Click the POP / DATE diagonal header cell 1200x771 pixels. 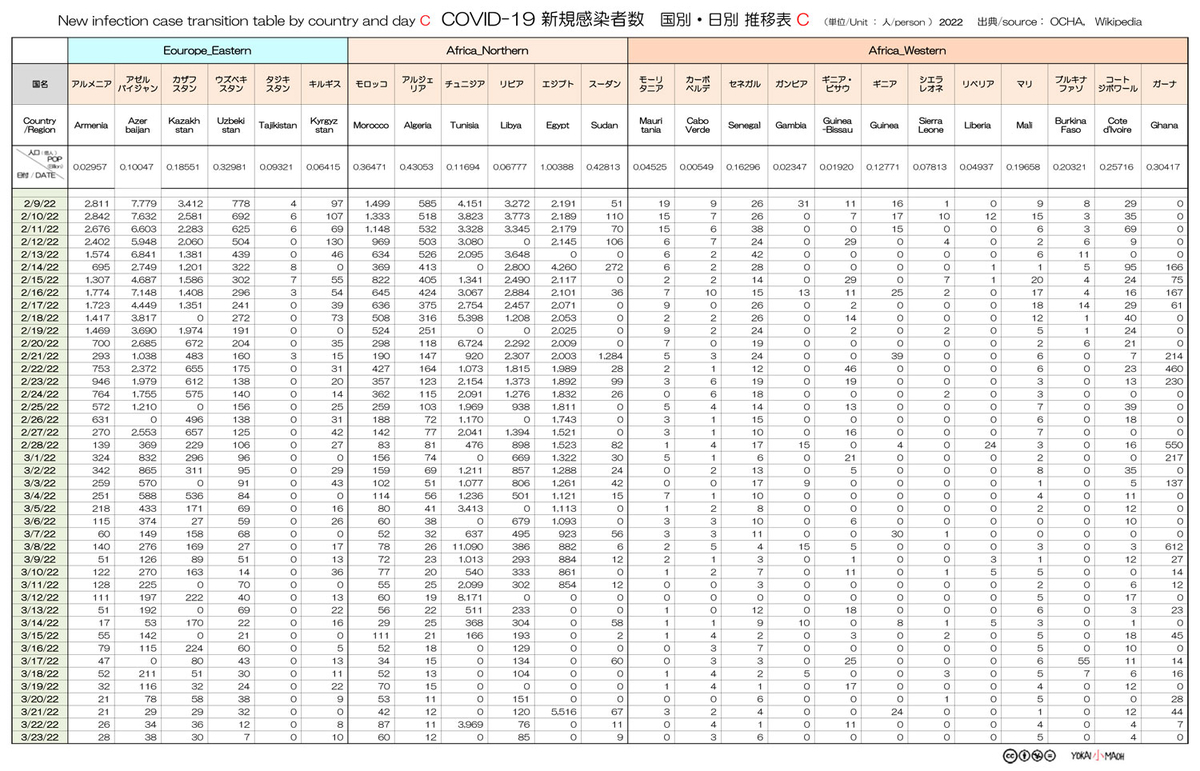coord(39,166)
